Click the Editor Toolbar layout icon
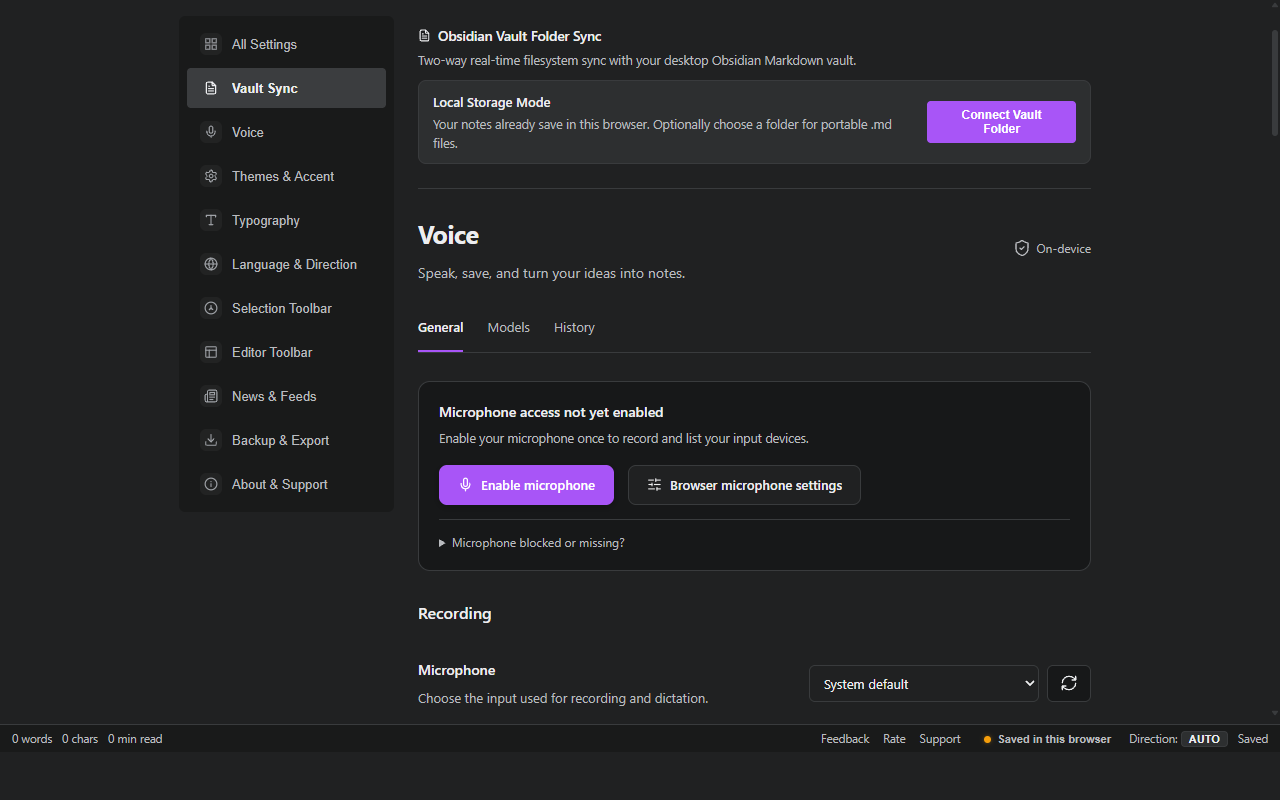Viewport: 1280px width, 800px height. pyautogui.click(x=211, y=352)
